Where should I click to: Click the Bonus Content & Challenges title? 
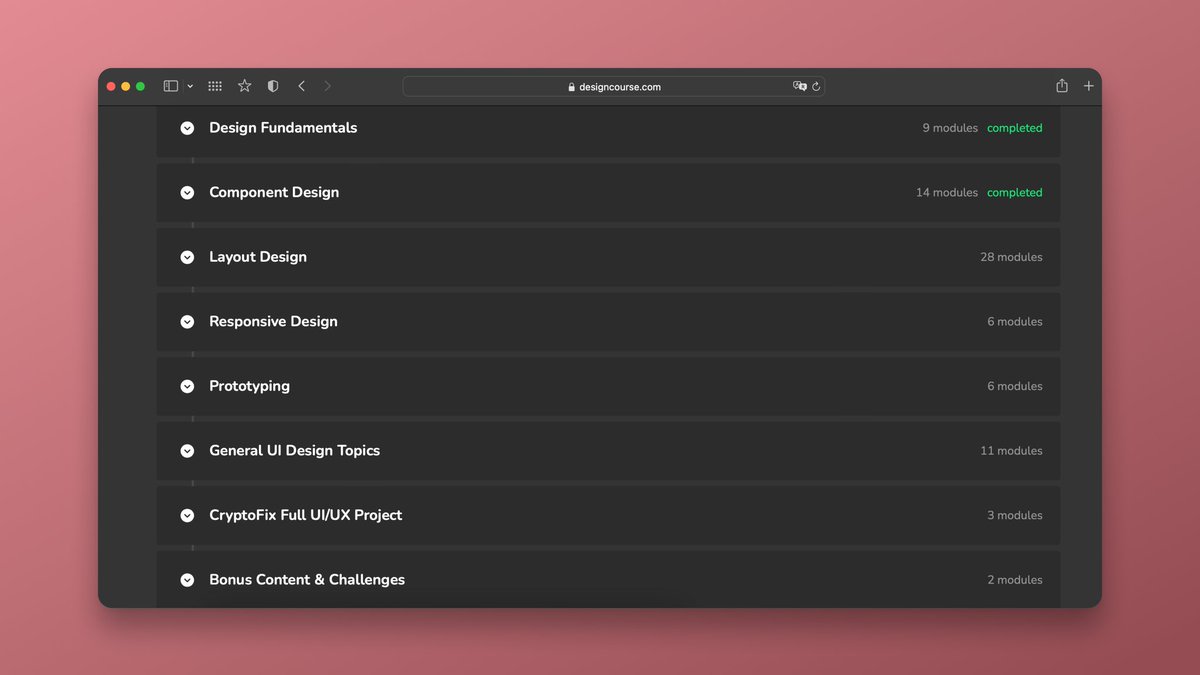click(307, 579)
